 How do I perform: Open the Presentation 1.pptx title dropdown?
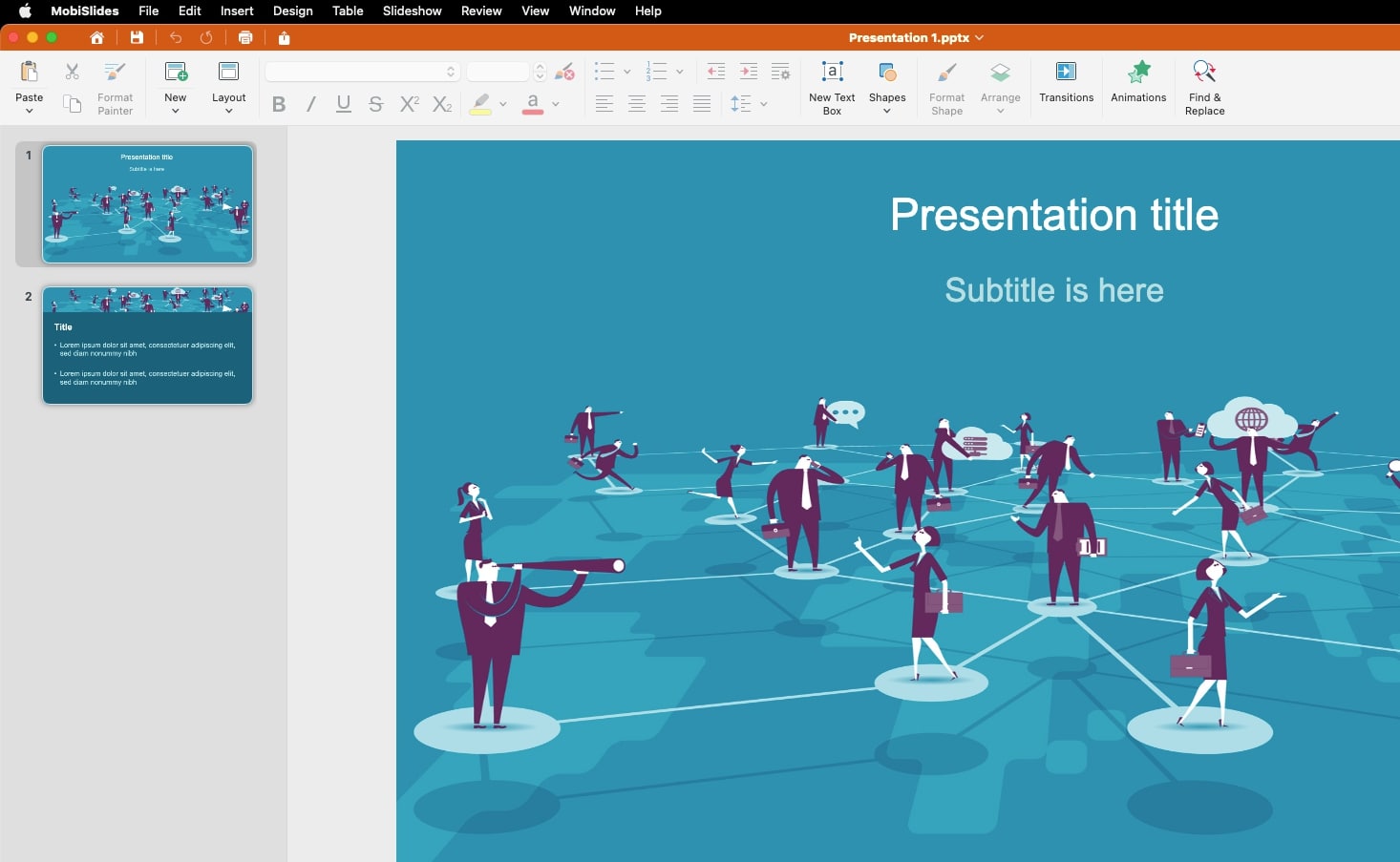[916, 38]
